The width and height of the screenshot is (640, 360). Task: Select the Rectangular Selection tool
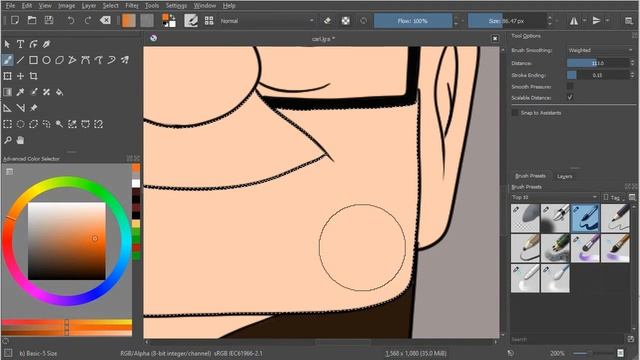[x=7, y=124]
